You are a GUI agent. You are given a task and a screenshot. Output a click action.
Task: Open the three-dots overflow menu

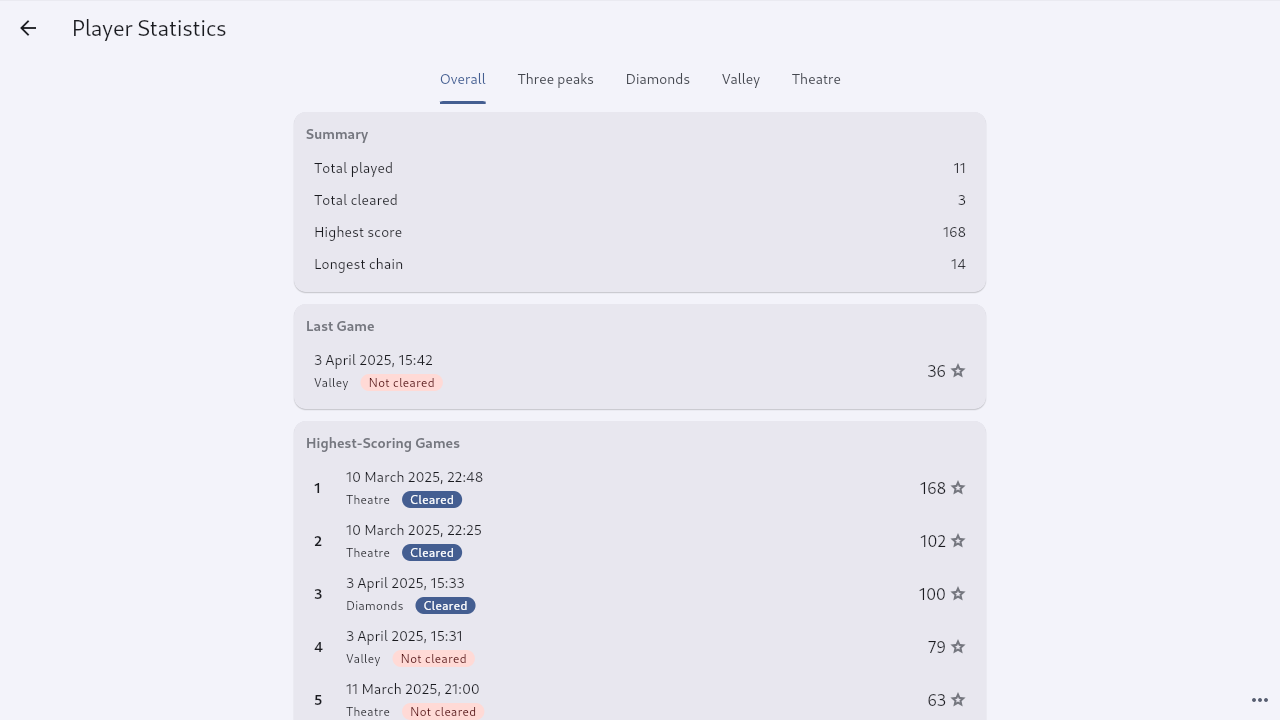pos(1259,700)
